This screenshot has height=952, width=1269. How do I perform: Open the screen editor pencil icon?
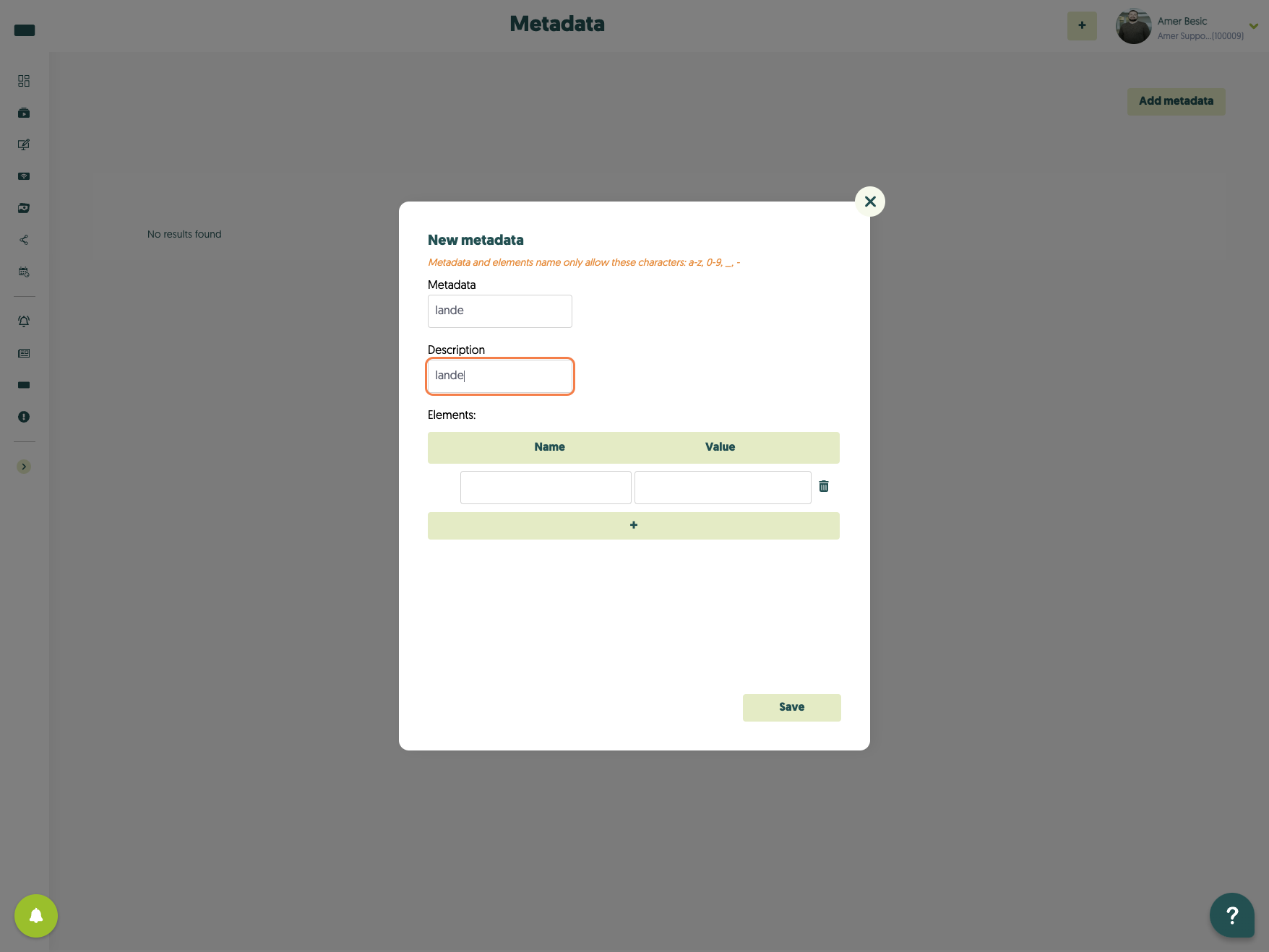click(x=24, y=144)
